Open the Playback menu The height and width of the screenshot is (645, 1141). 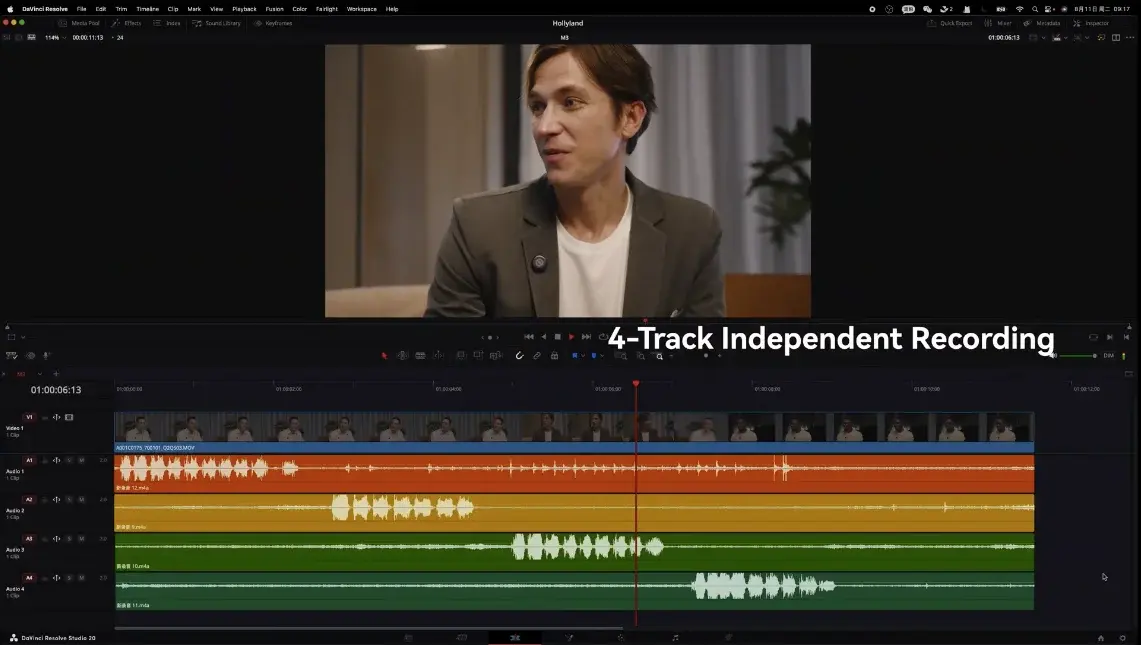244,9
